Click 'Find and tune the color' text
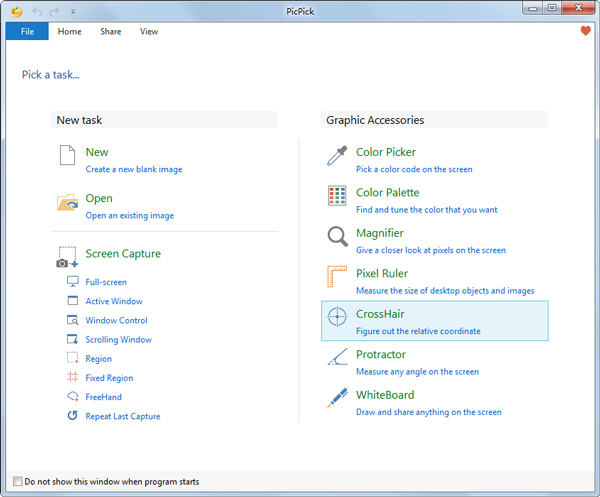This screenshot has width=600, height=497. [427, 210]
